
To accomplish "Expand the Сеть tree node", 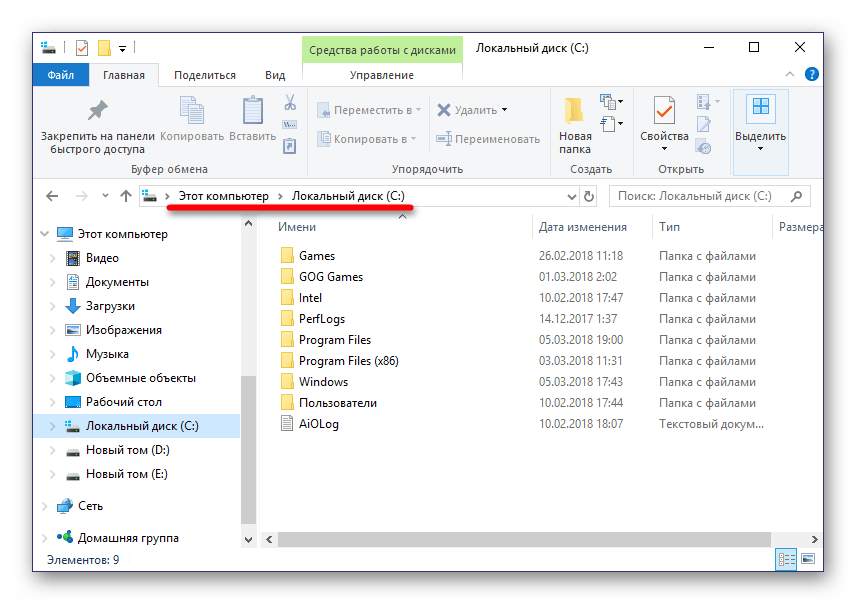I will pyautogui.click(x=45, y=506).
